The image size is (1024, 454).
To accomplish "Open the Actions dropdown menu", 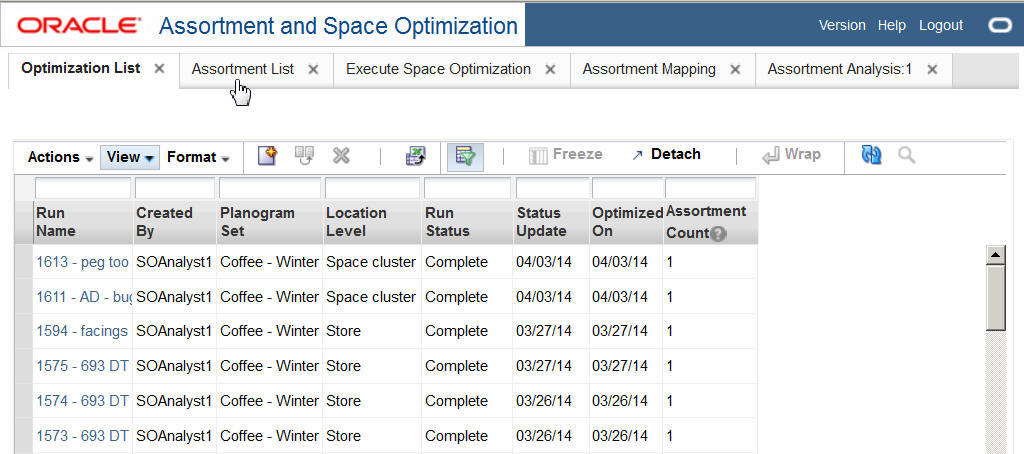I will coord(60,157).
